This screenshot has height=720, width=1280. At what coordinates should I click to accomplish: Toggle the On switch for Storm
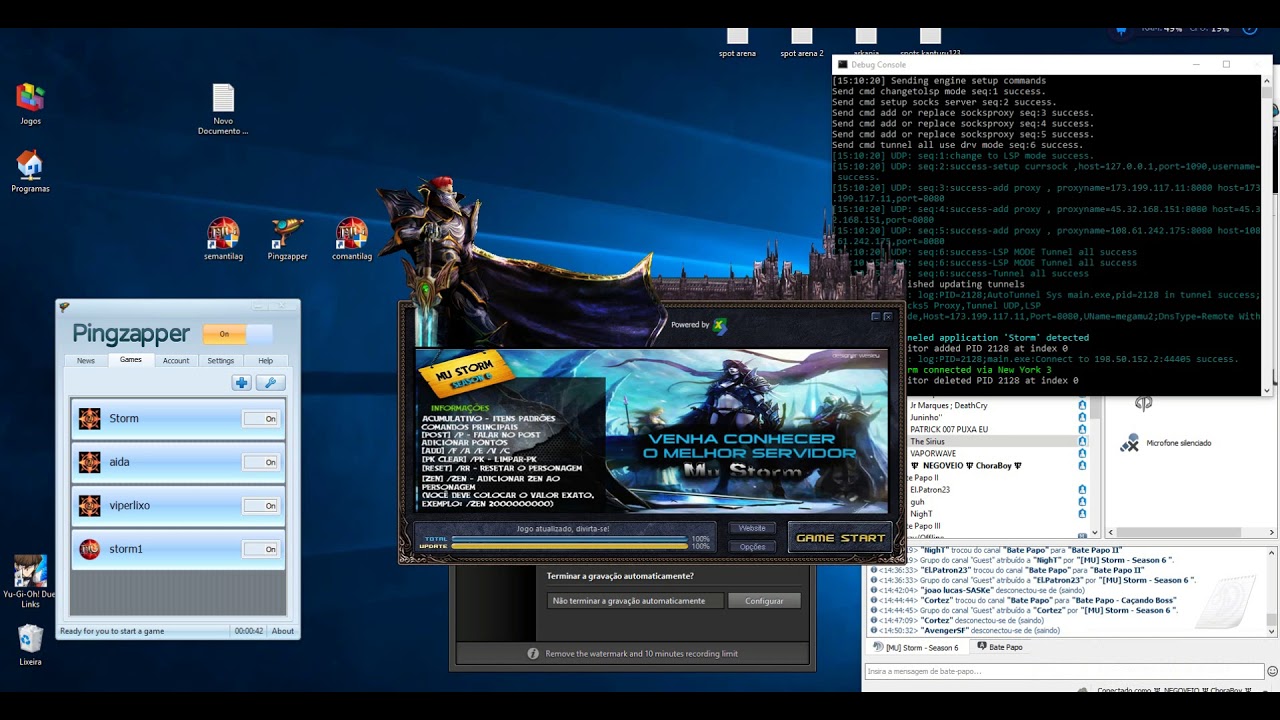click(x=260, y=419)
